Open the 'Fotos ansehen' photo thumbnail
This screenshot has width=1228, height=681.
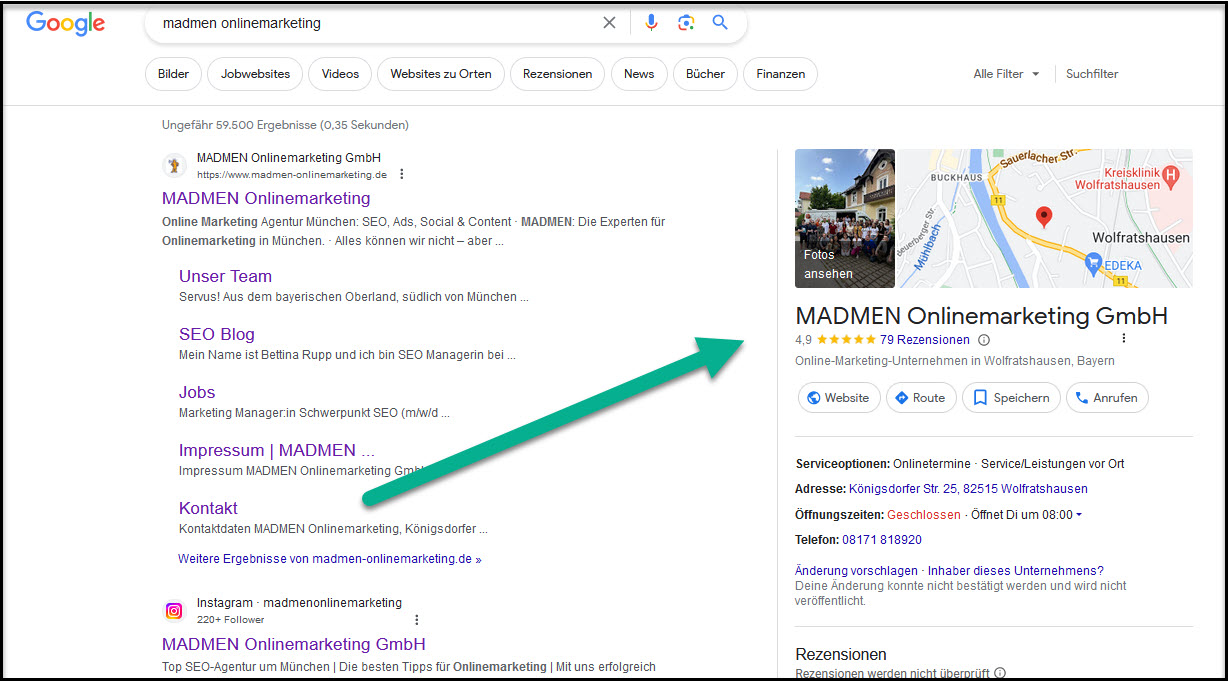coord(845,219)
